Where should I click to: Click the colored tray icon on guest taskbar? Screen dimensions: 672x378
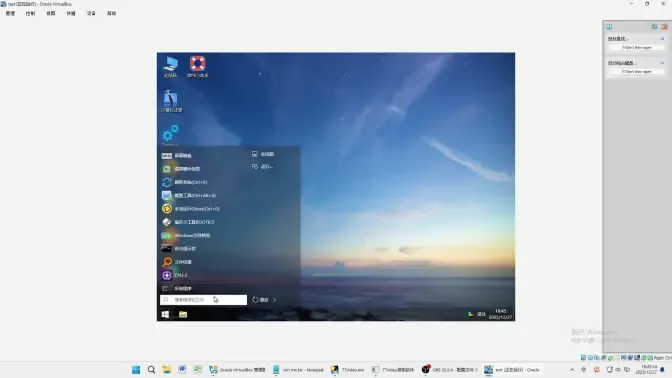471,314
